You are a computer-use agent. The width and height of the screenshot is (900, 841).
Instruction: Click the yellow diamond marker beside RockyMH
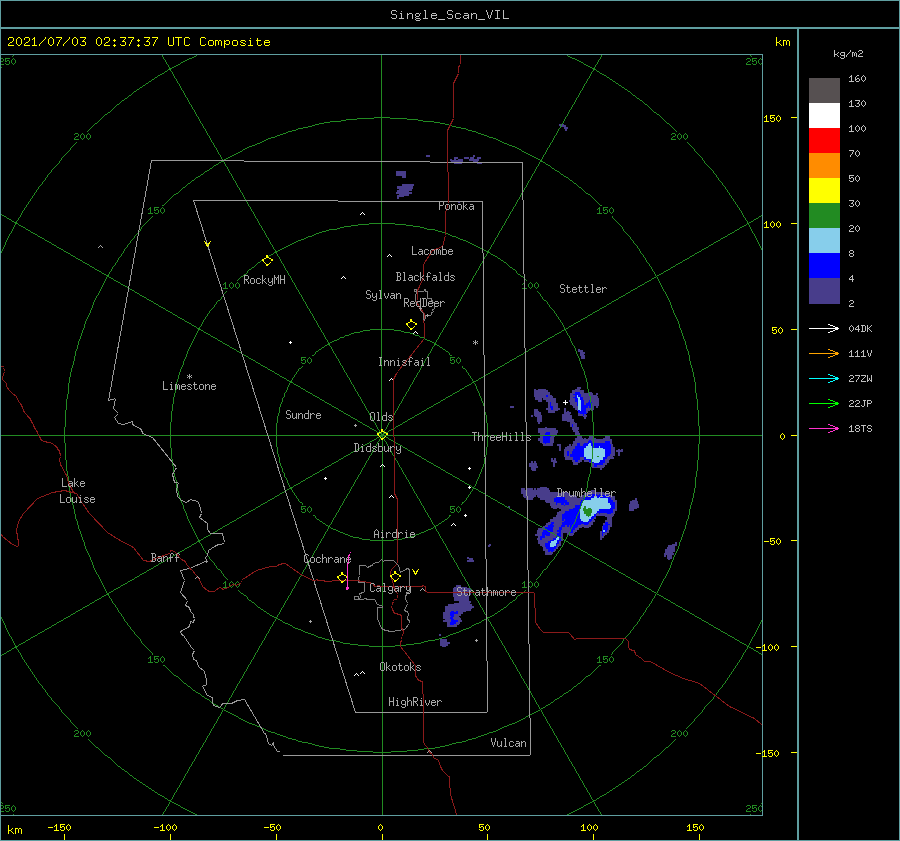267,261
